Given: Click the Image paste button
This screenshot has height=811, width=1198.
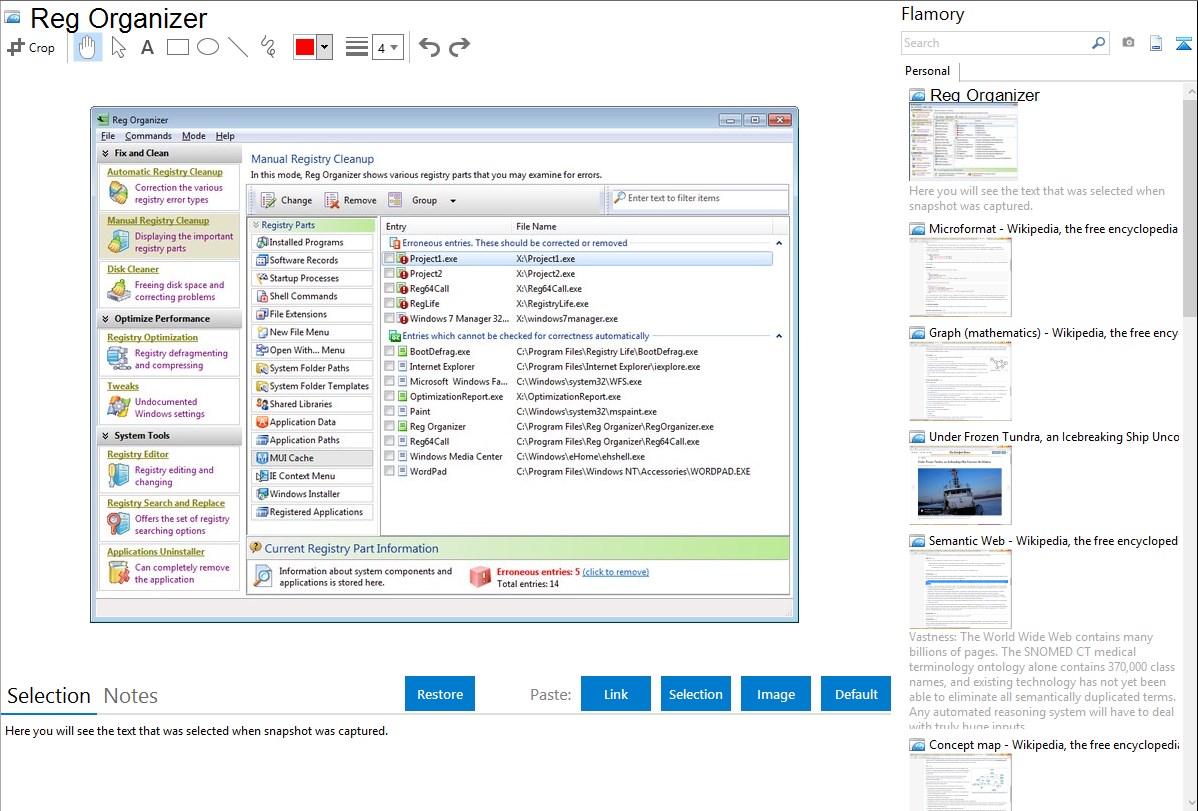Looking at the screenshot, I should pos(776,694).
